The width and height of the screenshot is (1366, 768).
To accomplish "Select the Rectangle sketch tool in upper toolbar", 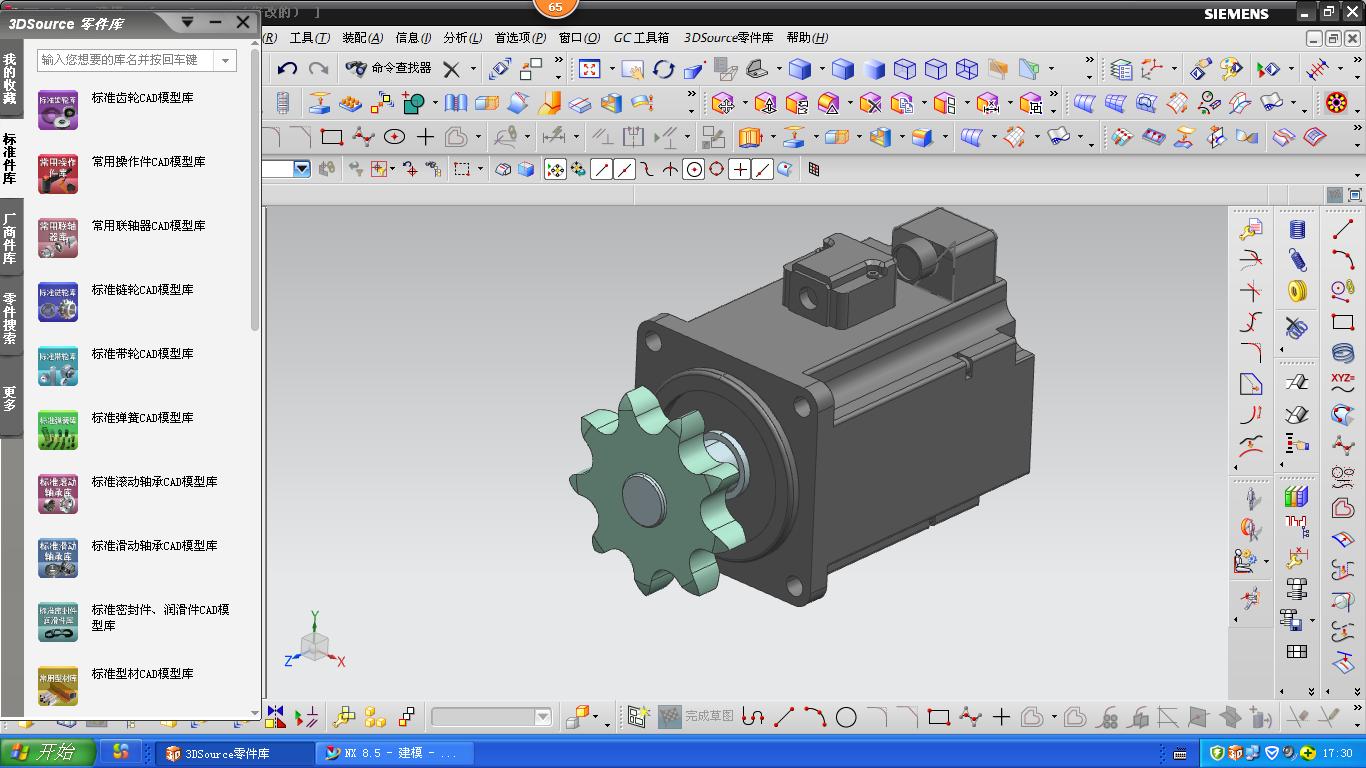I will click(x=332, y=136).
